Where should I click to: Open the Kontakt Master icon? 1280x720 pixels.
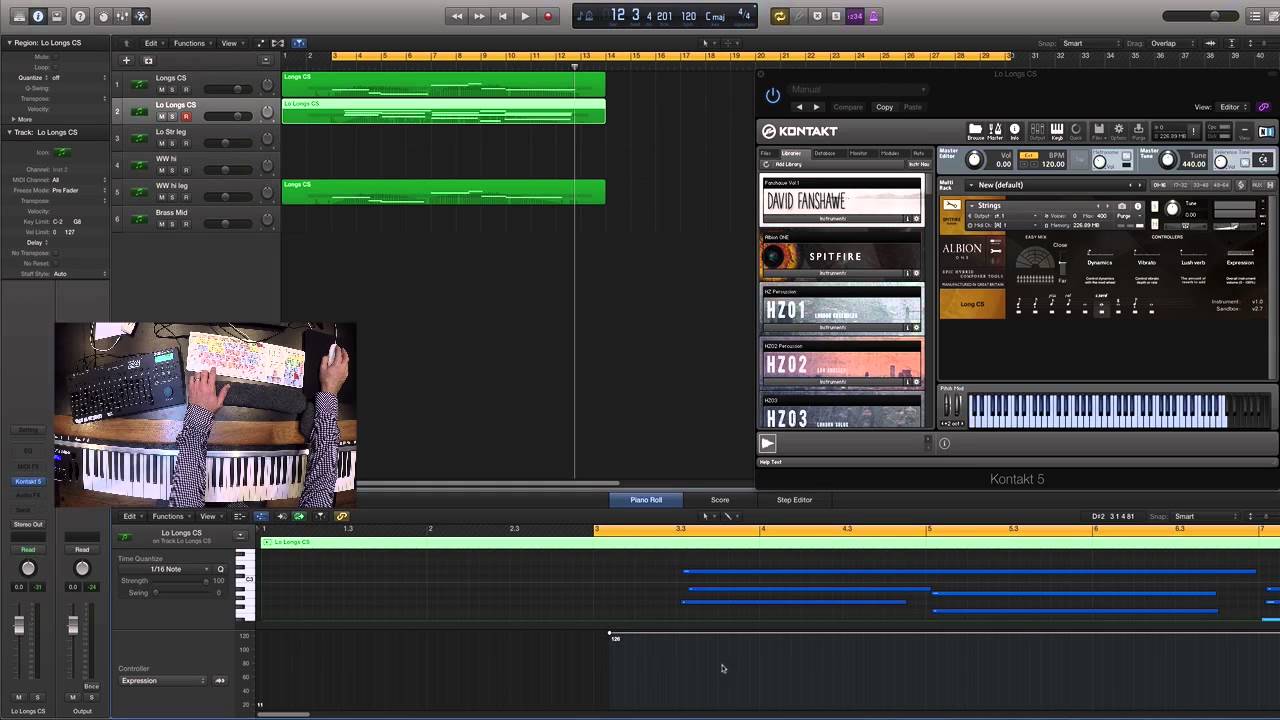pyautogui.click(x=995, y=131)
